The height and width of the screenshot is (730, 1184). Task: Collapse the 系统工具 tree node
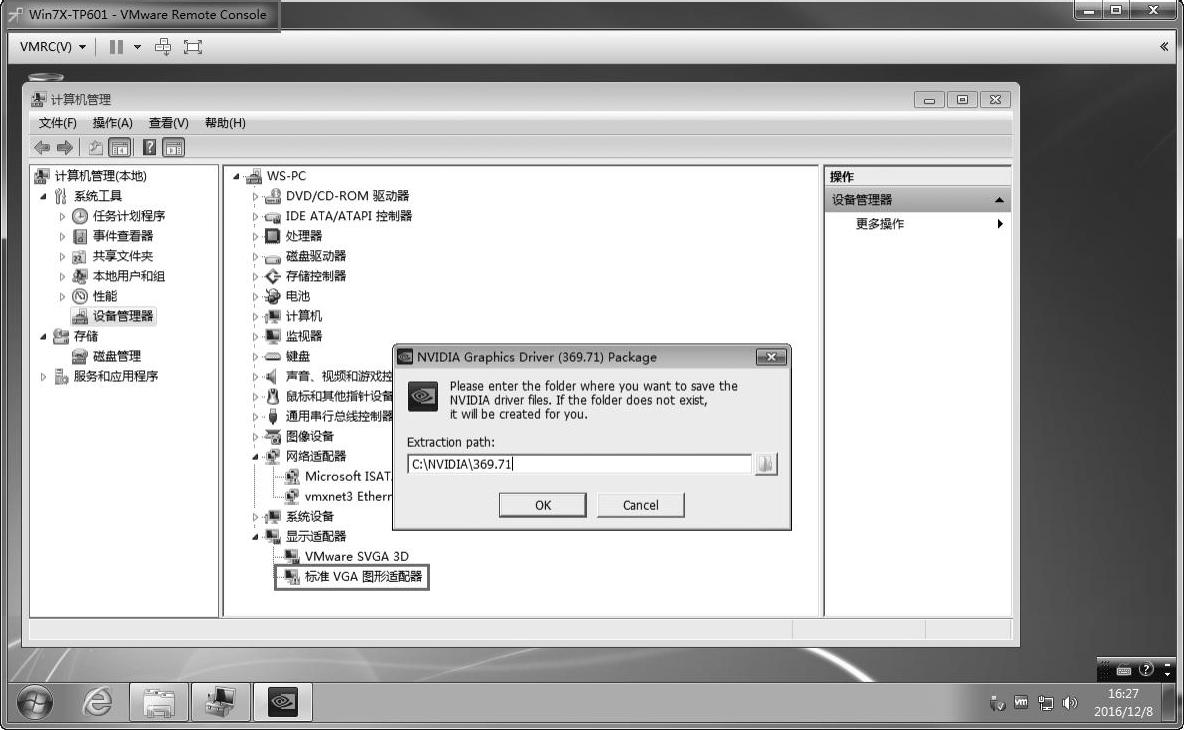pos(43,196)
